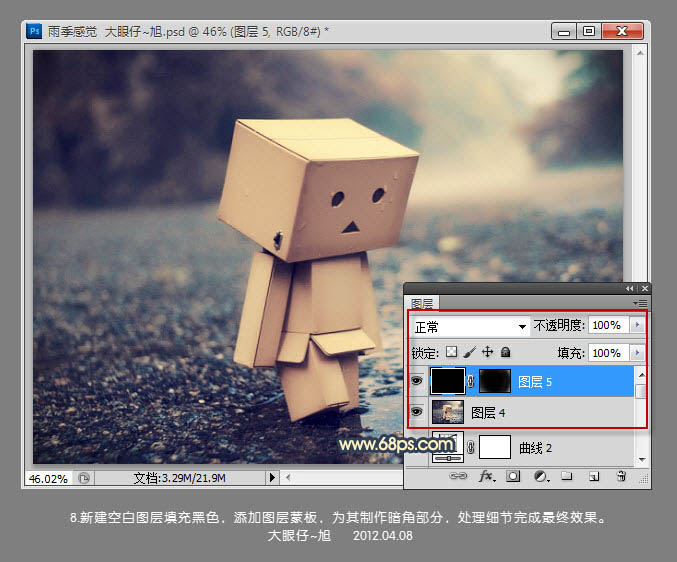Maximize the document window
The height and width of the screenshot is (562, 677).
(x=588, y=32)
